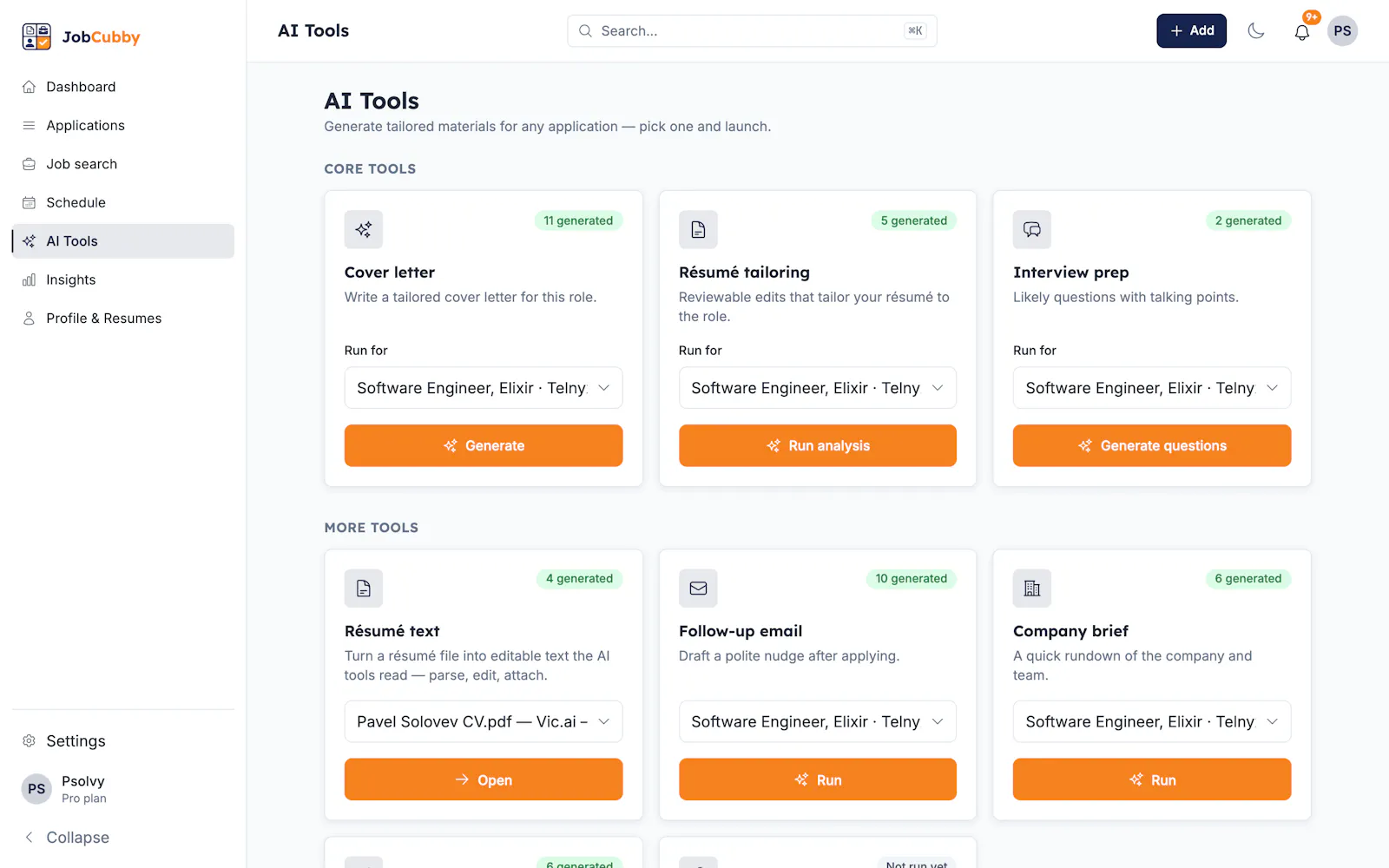The height and width of the screenshot is (868, 1389).
Task: Click the JobCubby logo icon
Action: (x=36, y=36)
